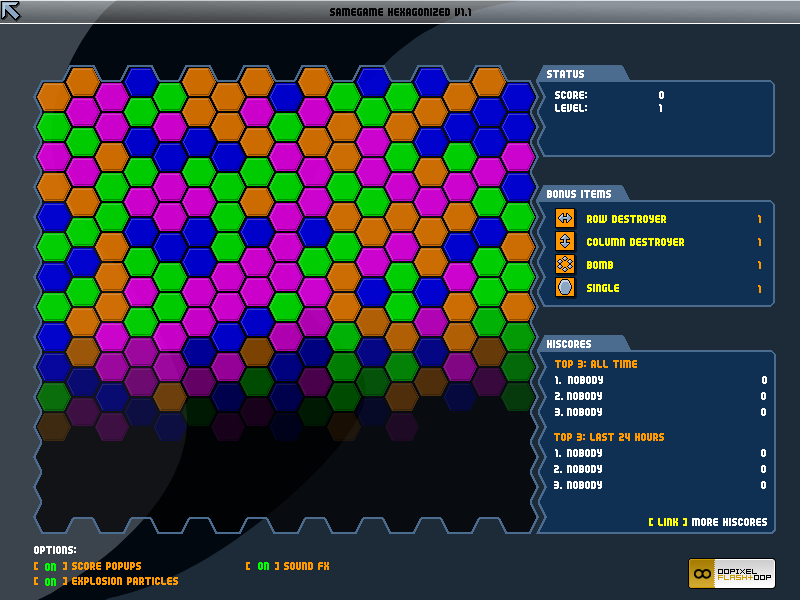Click the orange hexagon at board's top-left corner
This screenshot has width=800, height=600.
pos(53,97)
